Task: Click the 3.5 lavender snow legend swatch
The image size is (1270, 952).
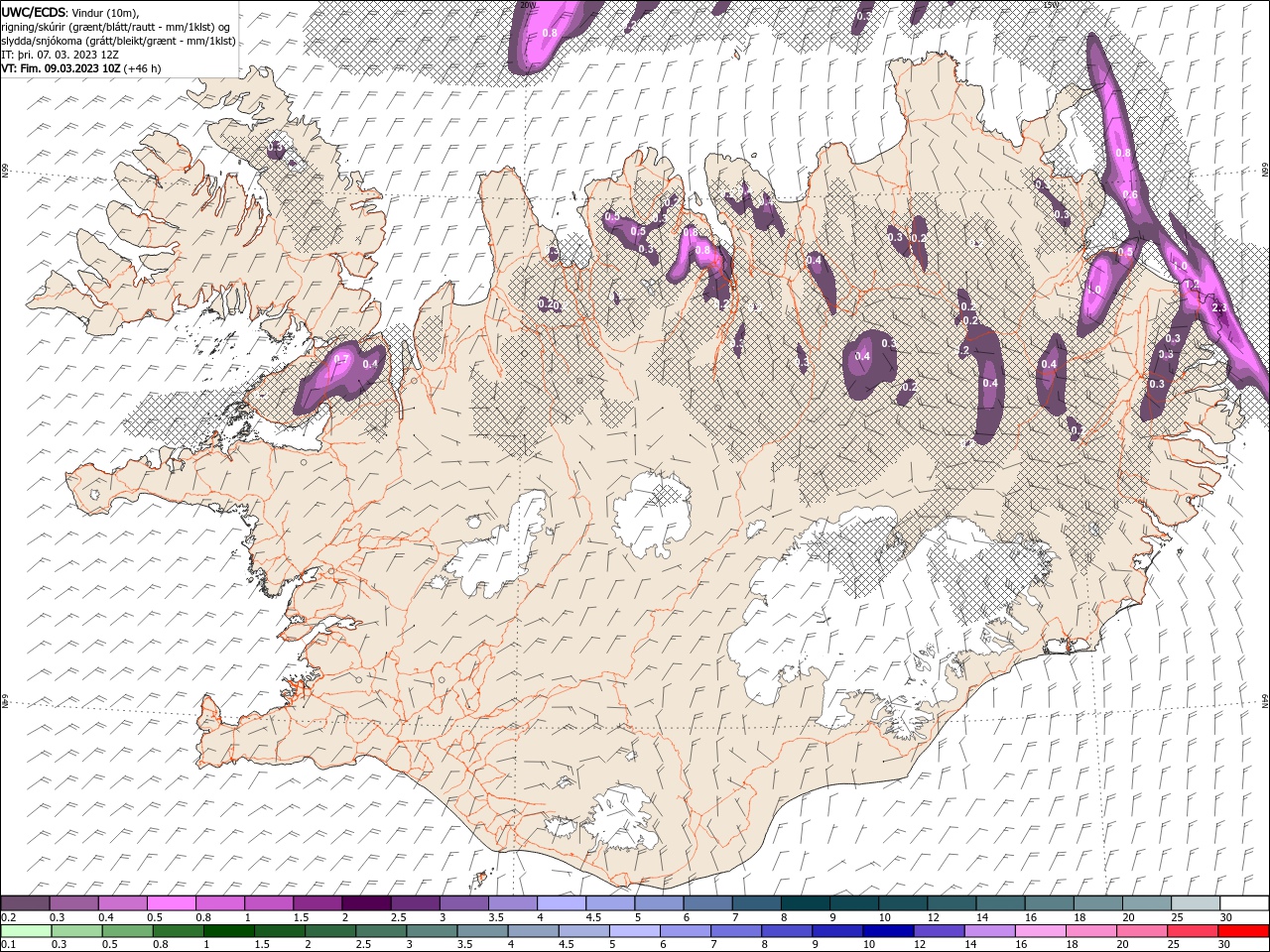Action: point(512,903)
